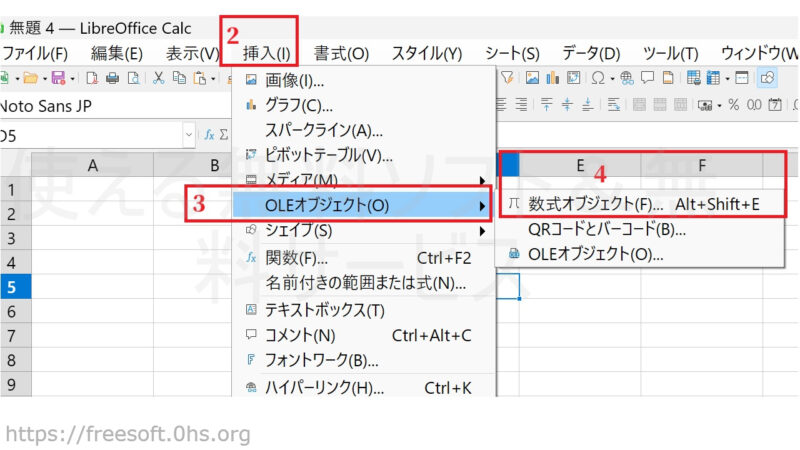The image size is (800, 450).
Task: Open the ツール(T) menu
Action: tap(670, 53)
